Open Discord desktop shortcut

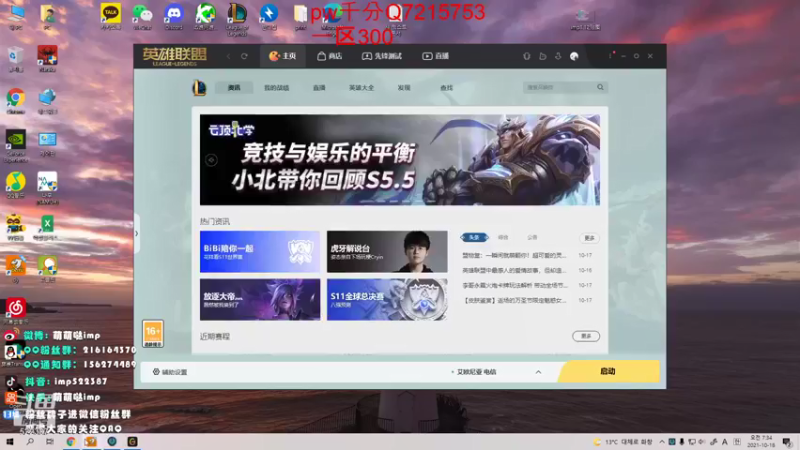[x=174, y=17]
